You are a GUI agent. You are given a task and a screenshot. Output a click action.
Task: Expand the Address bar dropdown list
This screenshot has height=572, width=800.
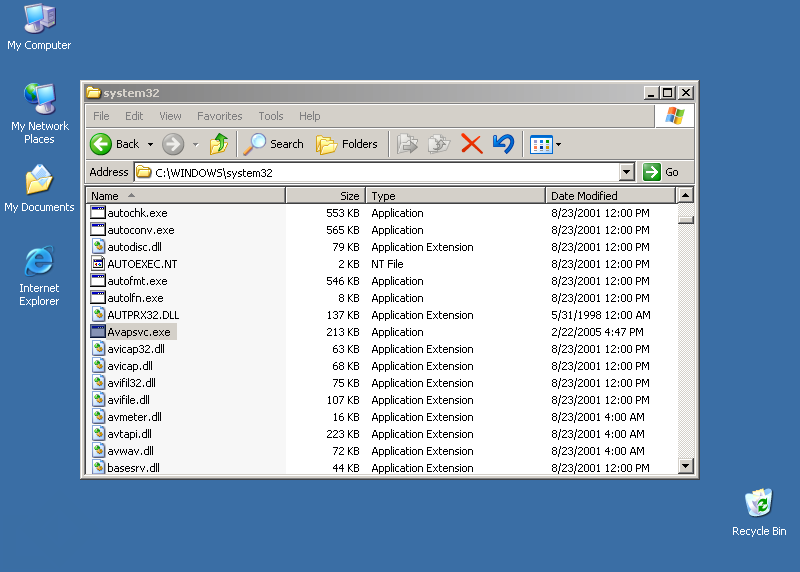click(x=627, y=172)
